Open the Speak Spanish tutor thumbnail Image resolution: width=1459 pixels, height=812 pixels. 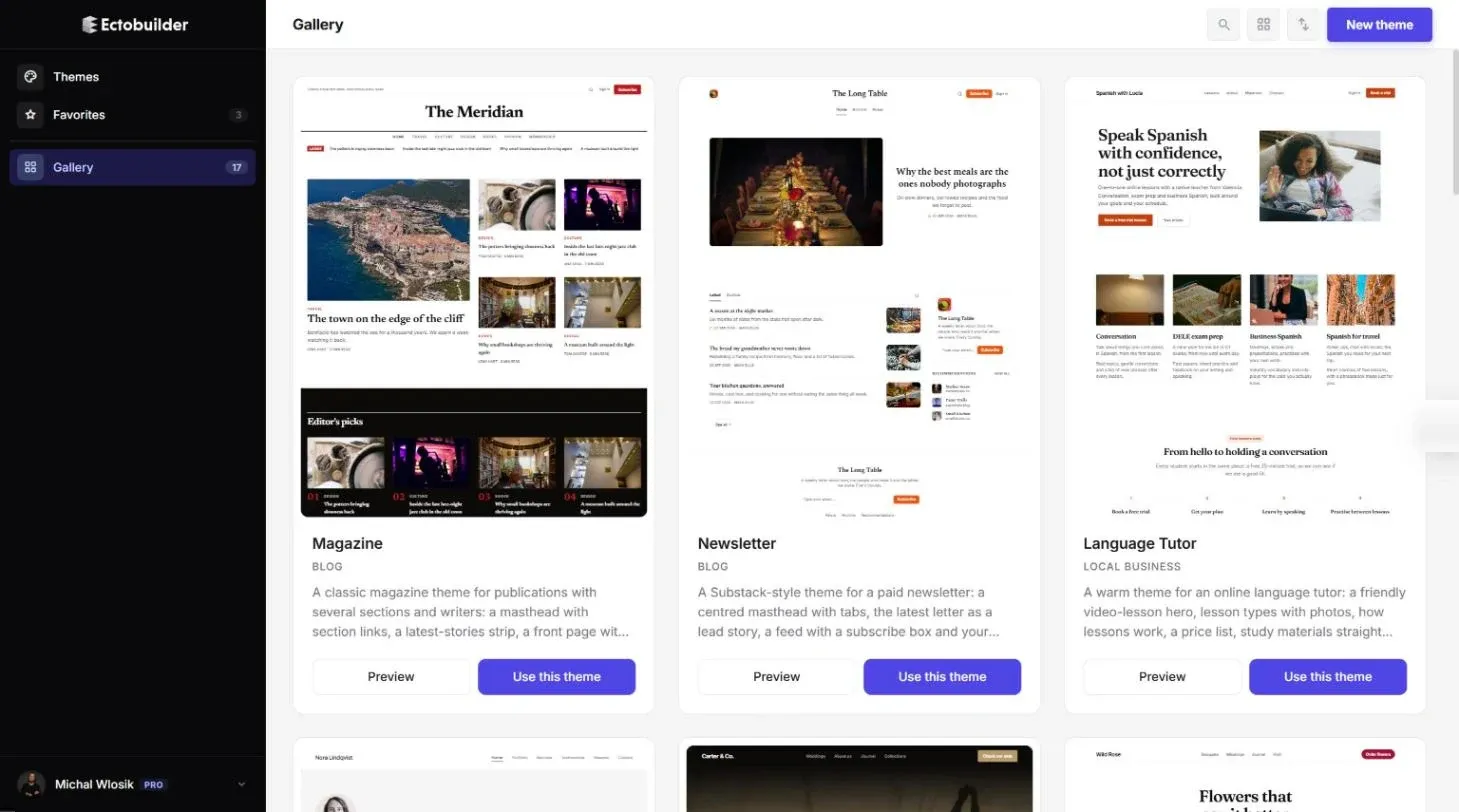(x=1245, y=298)
